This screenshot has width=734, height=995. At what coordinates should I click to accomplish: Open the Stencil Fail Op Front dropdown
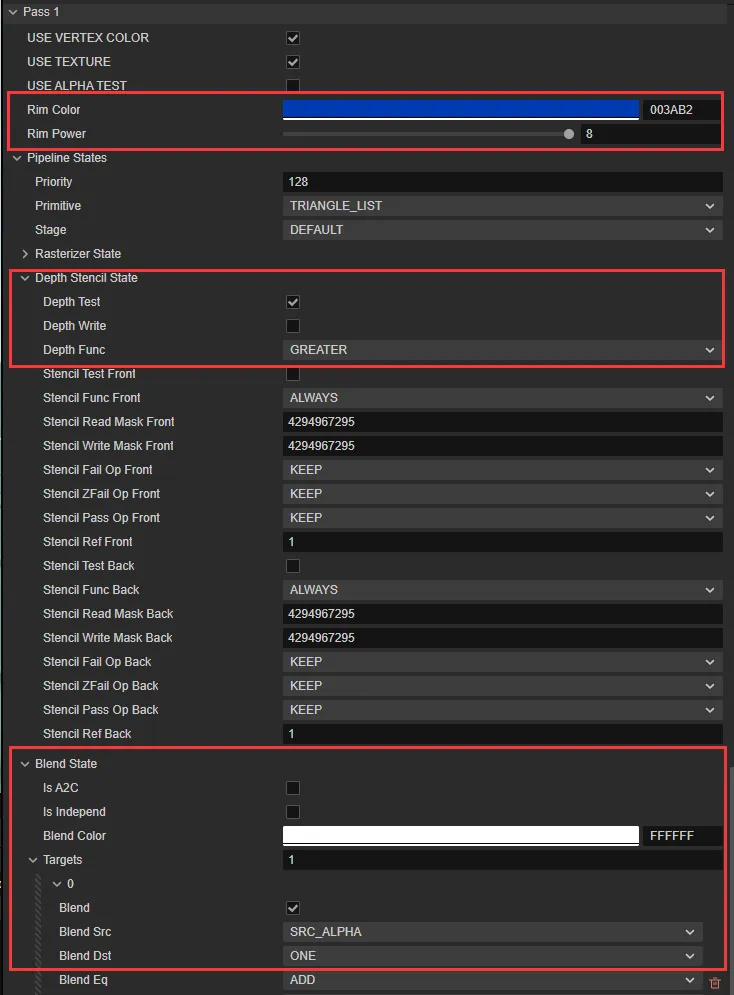502,470
